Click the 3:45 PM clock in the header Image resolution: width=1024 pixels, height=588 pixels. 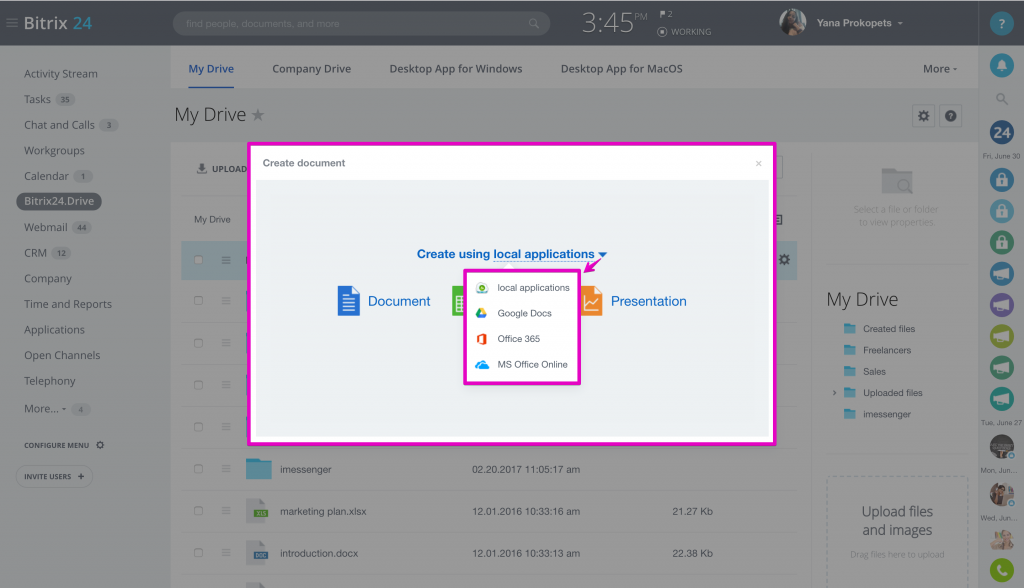pos(614,23)
